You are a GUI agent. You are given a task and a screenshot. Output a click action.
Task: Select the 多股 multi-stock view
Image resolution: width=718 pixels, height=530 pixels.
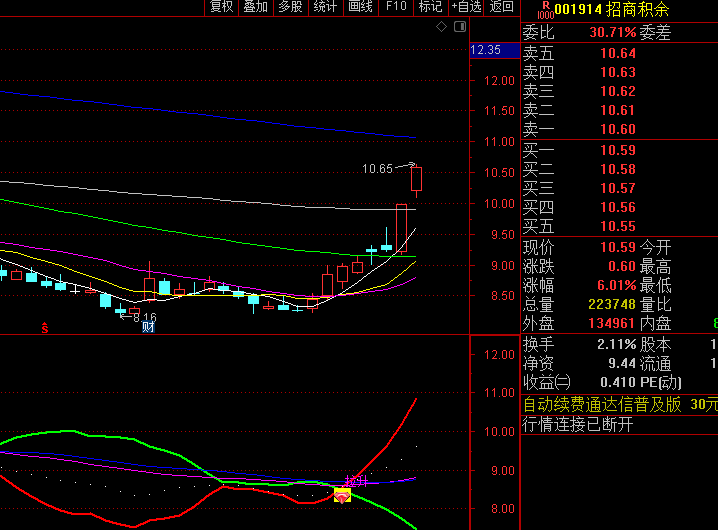point(291,7)
